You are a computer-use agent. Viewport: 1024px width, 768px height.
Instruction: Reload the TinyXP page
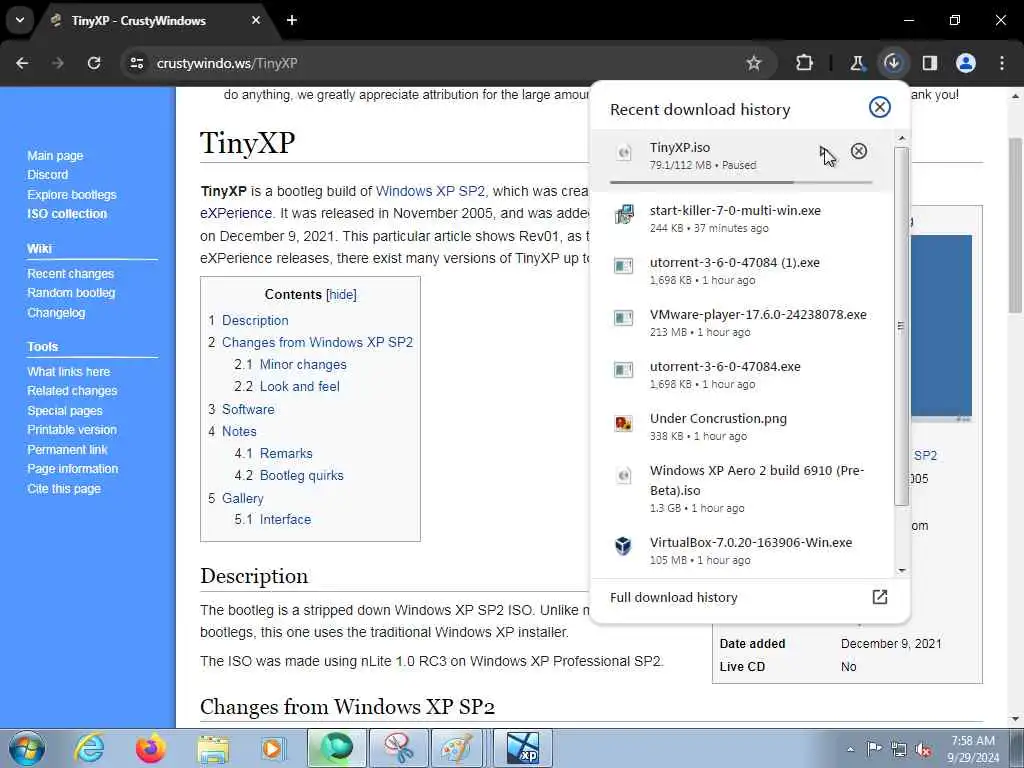[94, 63]
